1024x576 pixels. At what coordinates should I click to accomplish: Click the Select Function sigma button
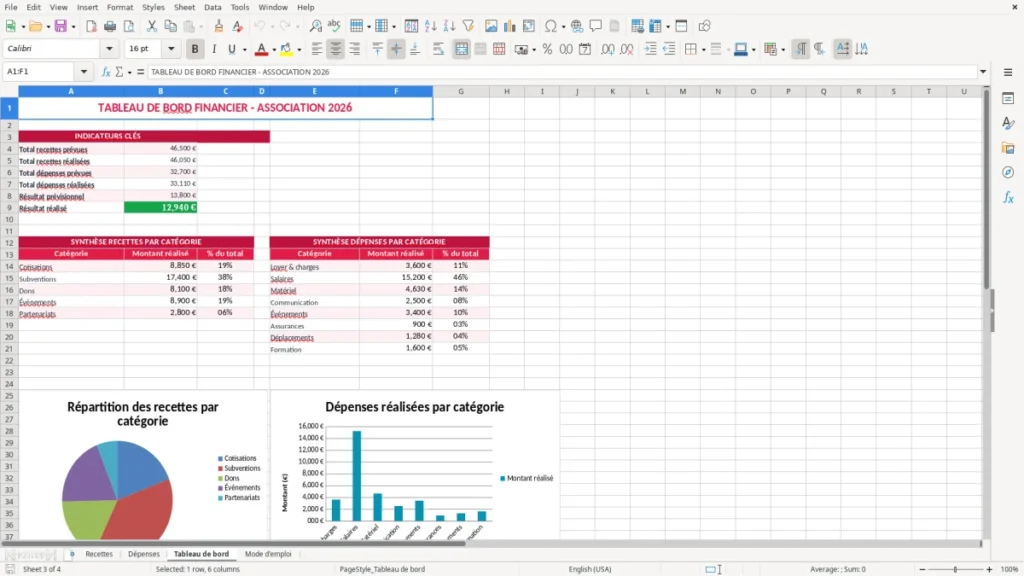coord(119,72)
